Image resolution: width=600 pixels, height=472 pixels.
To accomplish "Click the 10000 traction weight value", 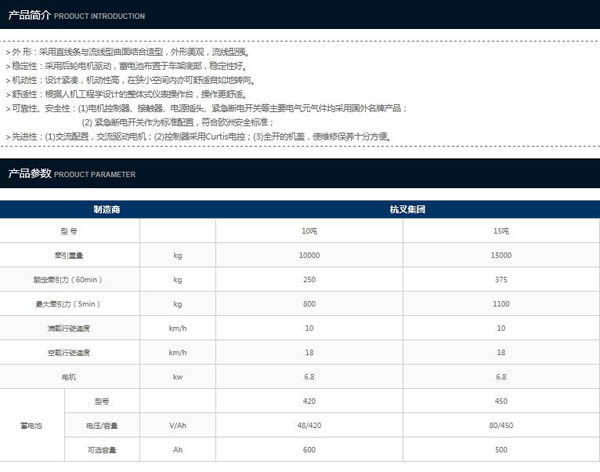I will 309,255.
